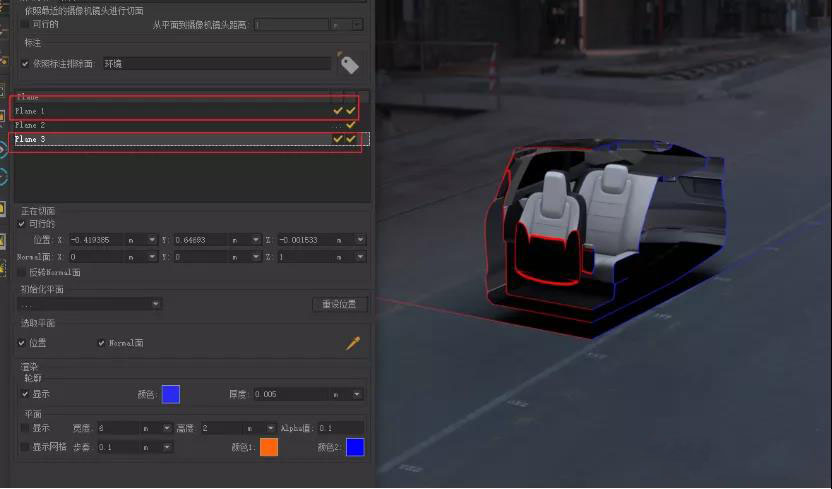Open the orange 颜色1 color swatch
Screen dimensions: 832x489
pyautogui.click(x=269, y=447)
